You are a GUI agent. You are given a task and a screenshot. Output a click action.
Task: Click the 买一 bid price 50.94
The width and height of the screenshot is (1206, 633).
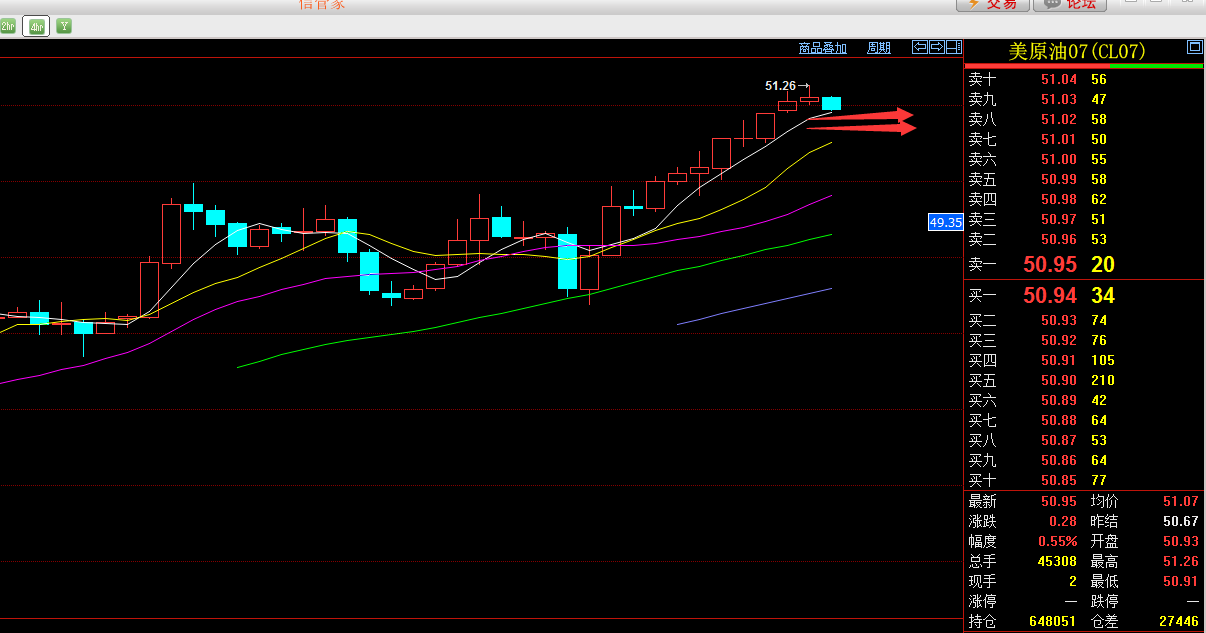pos(1050,296)
